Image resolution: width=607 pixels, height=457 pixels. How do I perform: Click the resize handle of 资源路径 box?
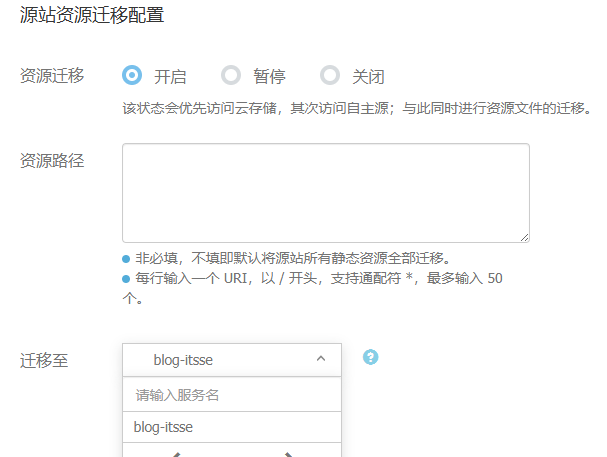pos(525,238)
